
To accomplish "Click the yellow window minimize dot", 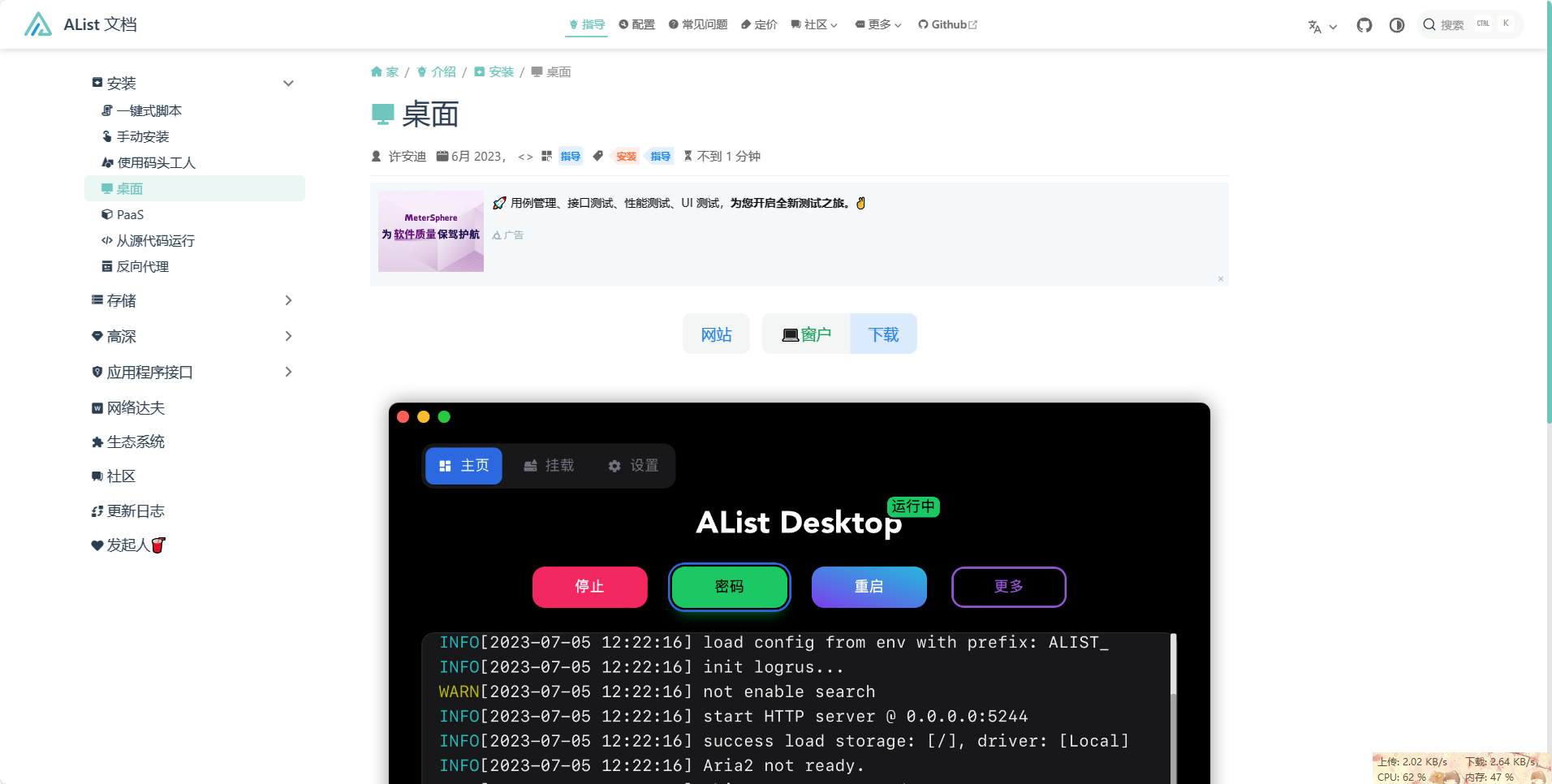I will [x=424, y=416].
